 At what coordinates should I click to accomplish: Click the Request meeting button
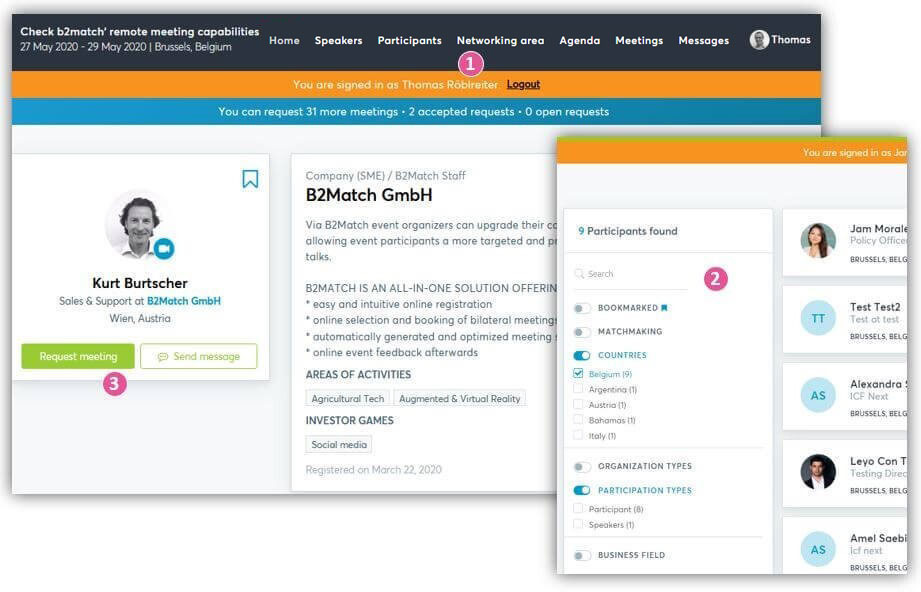click(78, 356)
